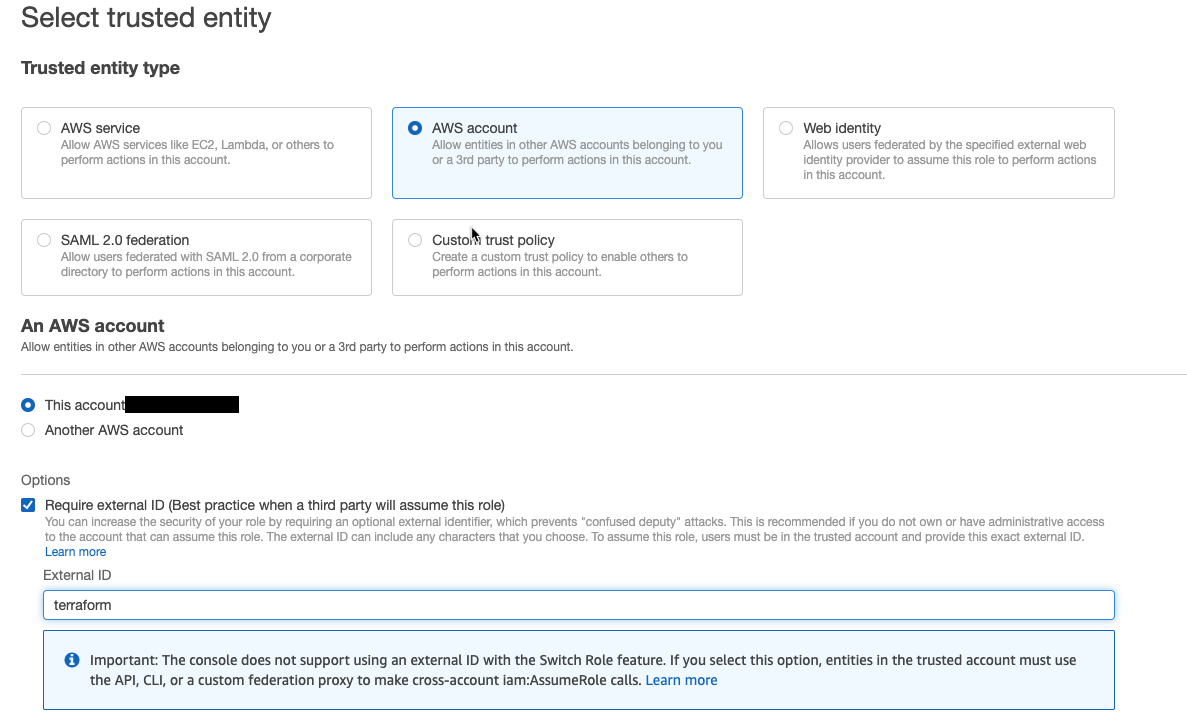Viewport: 1187px width, 717px height.
Task: Click the Require external ID label text
Action: point(275,505)
